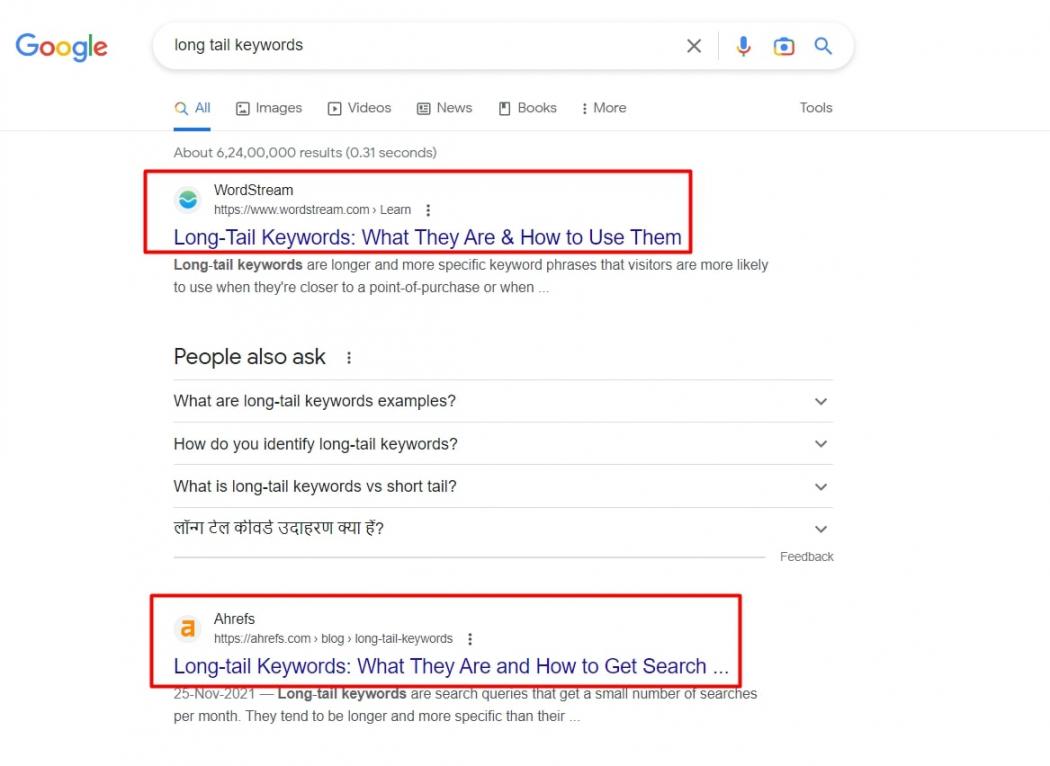The width and height of the screenshot is (1050, 766).
Task: Start voice search with microphone icon
Action: pyautogui.click(x=743, y=46)
